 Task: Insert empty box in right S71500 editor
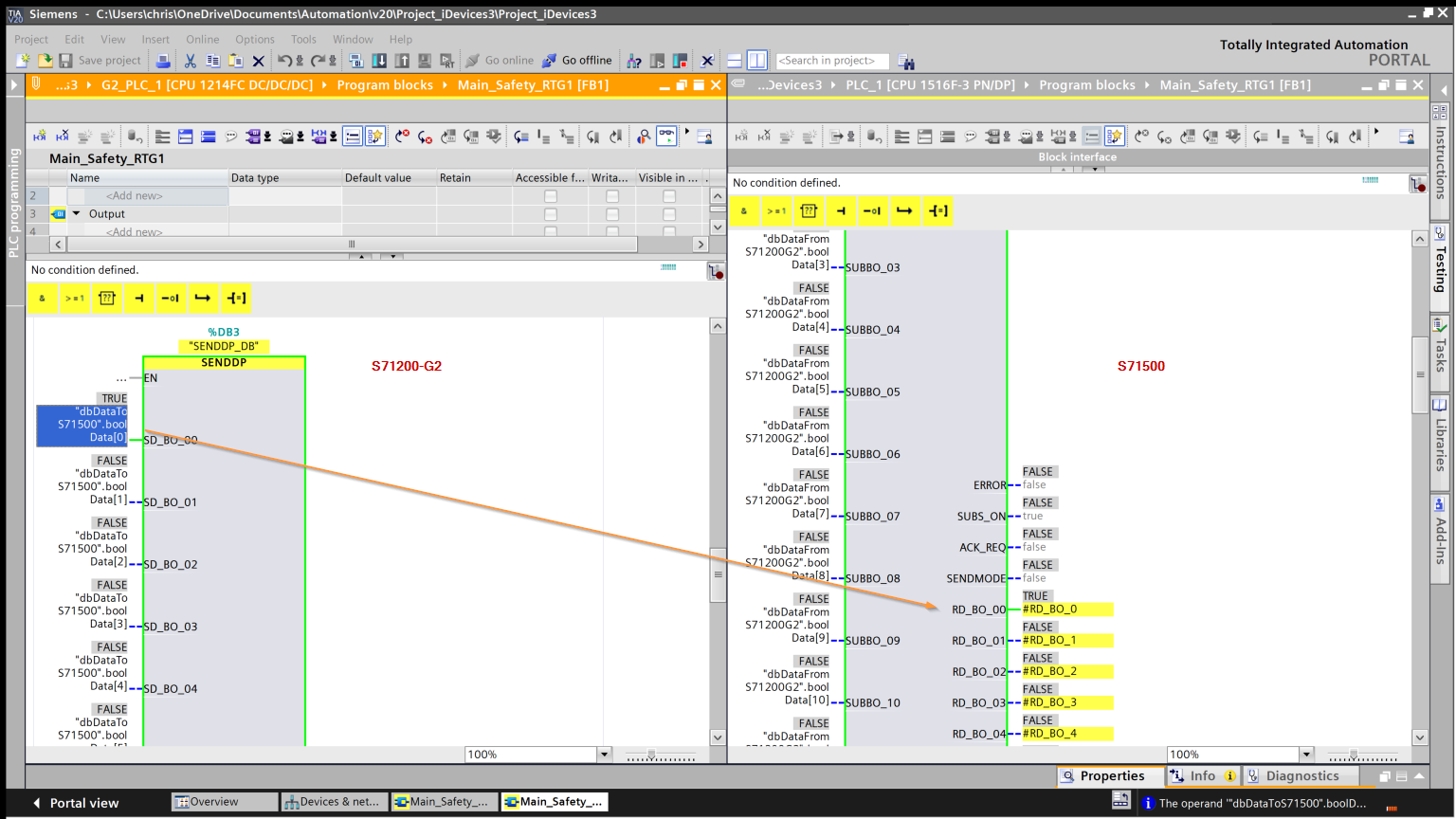809,211
